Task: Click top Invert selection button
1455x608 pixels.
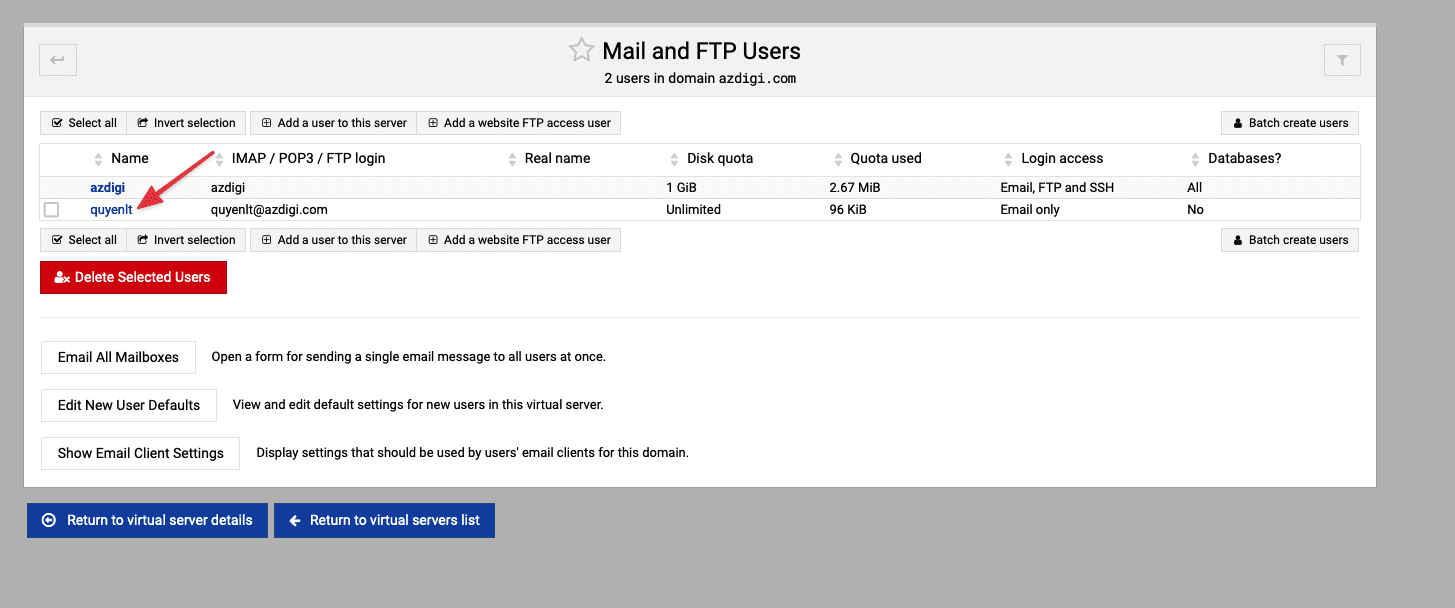Action: (x=187, y=123)
